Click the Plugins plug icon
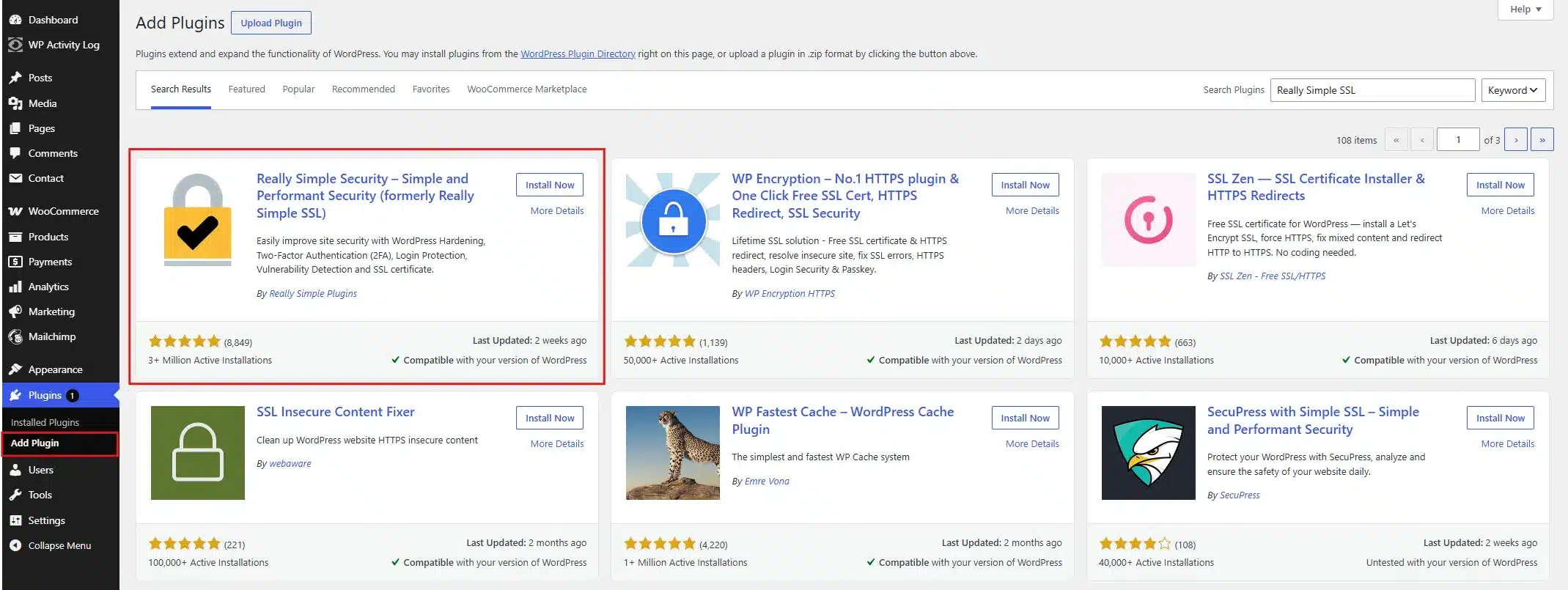Screen dimensions: 1568x590 pos(15,395)
